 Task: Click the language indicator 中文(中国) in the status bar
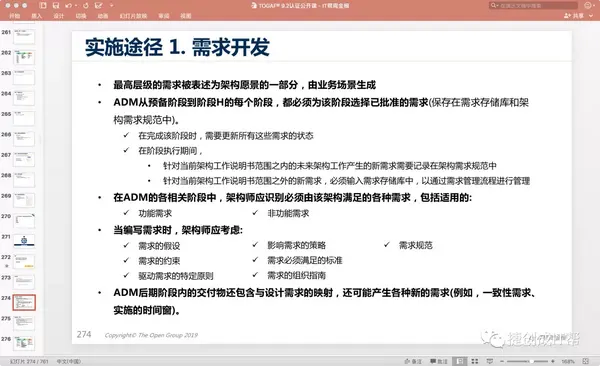(68, 361)
